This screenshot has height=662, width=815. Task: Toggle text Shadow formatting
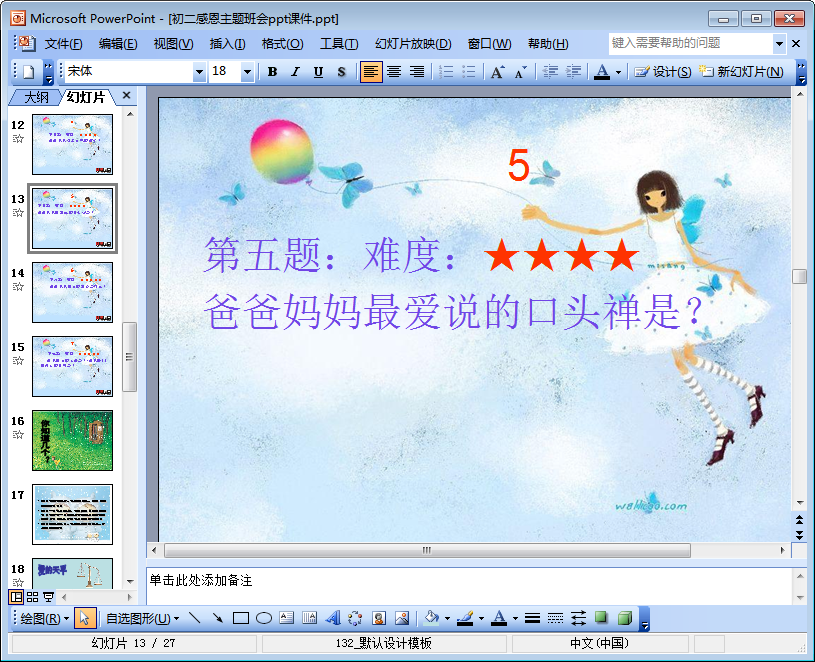pyautogui.click(x=341, y=72)
